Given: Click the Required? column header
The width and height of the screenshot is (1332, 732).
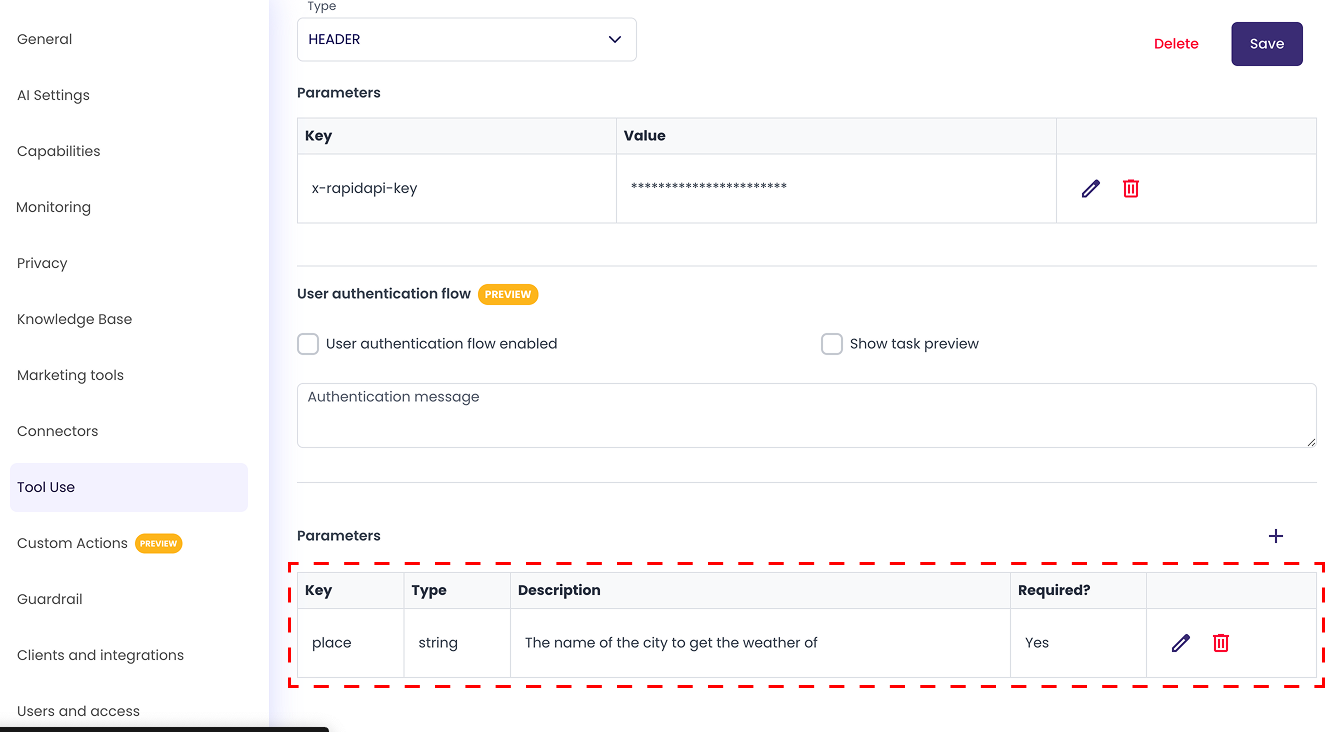Looking at the screenshot, I should tap(1079, 590).
